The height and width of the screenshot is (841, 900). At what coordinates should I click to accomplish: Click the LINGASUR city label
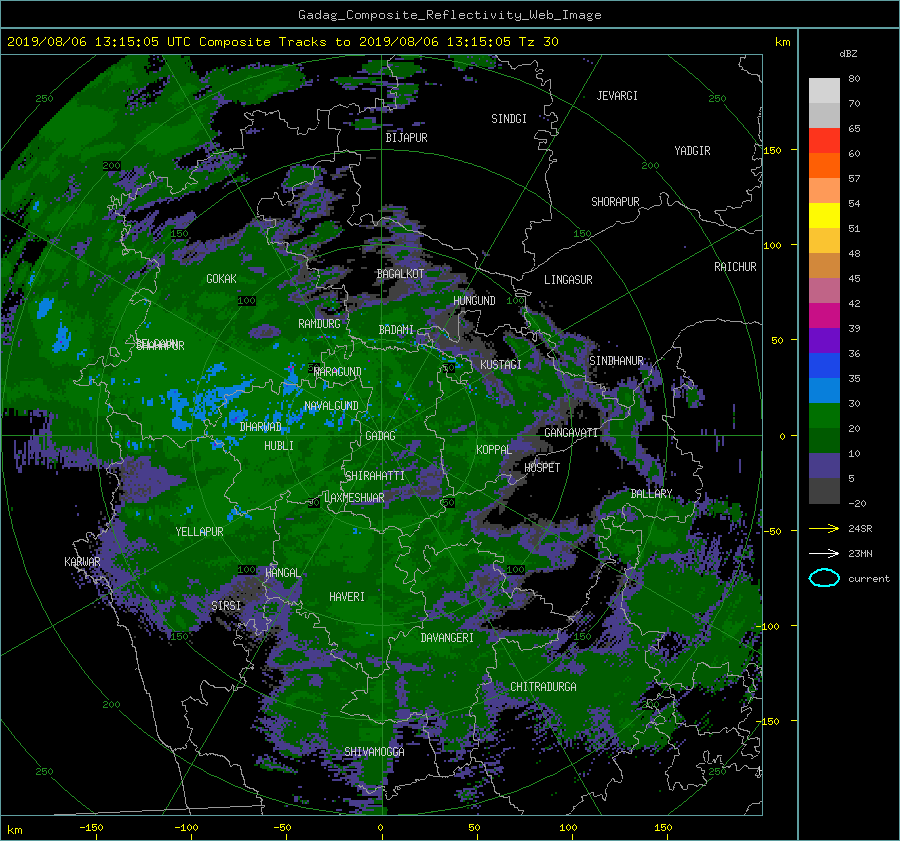click(x=568, y=280)
